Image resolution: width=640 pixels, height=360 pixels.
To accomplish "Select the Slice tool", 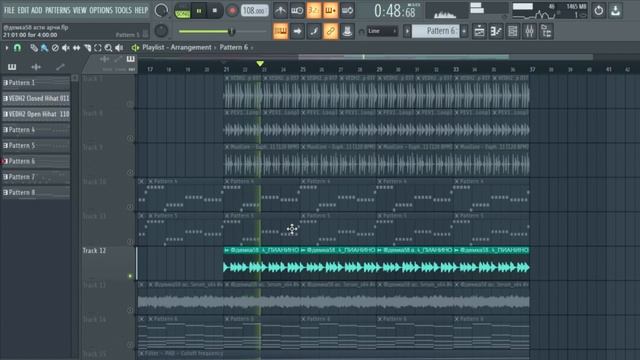I will [87, 48].
